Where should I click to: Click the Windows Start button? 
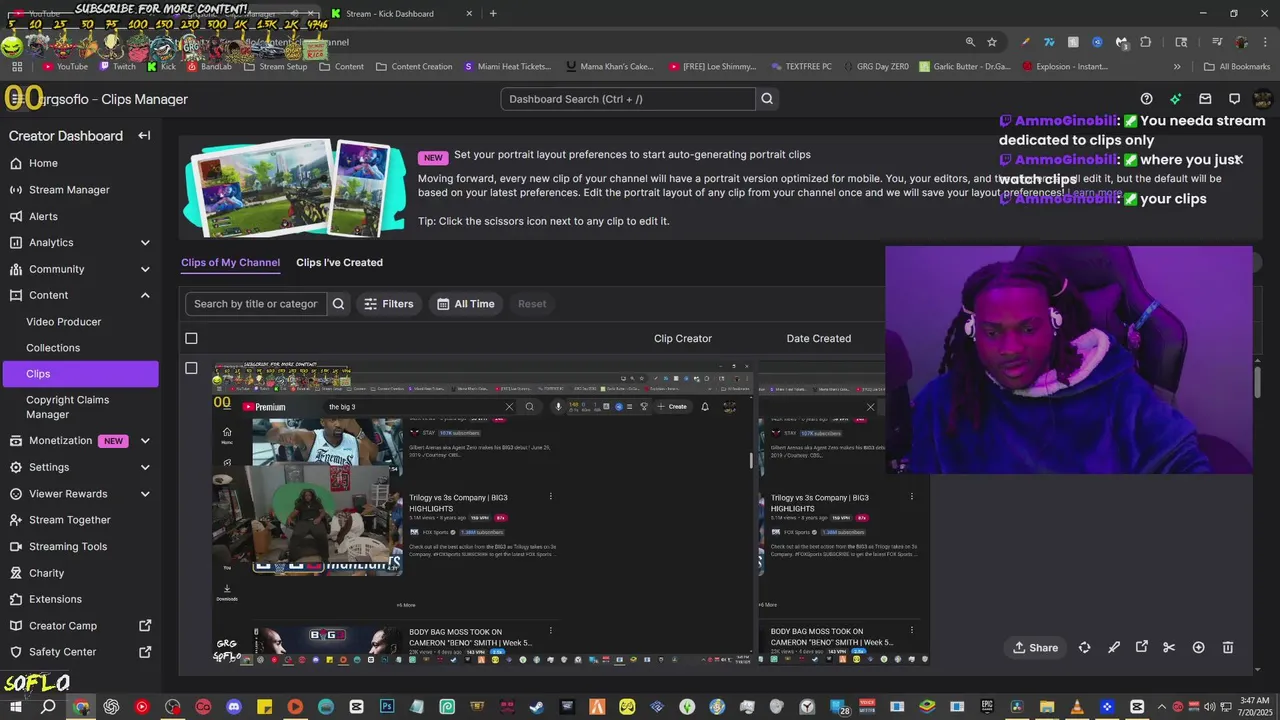(17, 707)
